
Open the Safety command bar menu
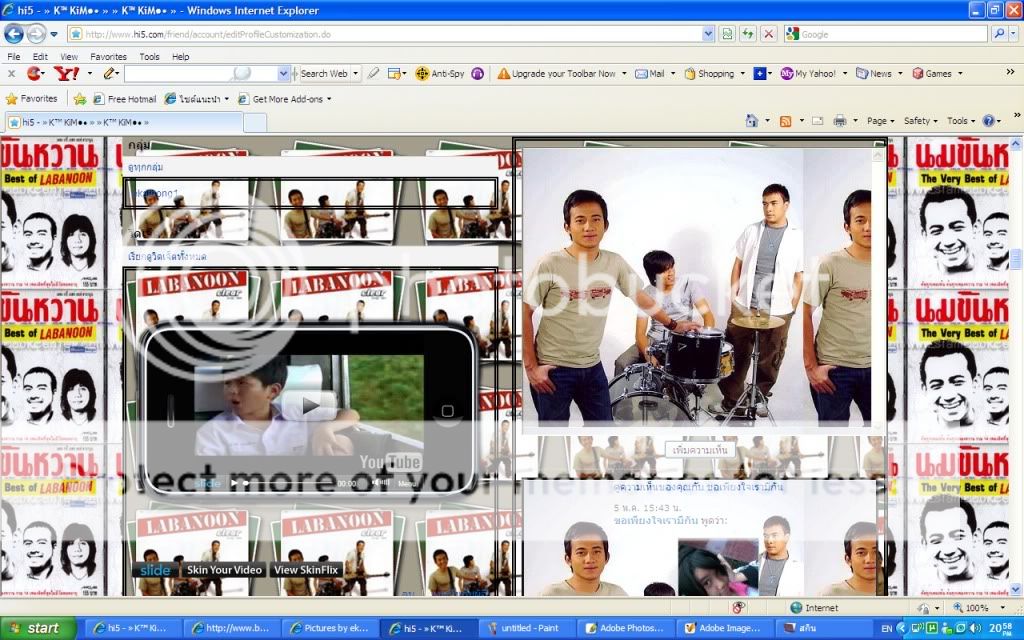tap(921, 121)
